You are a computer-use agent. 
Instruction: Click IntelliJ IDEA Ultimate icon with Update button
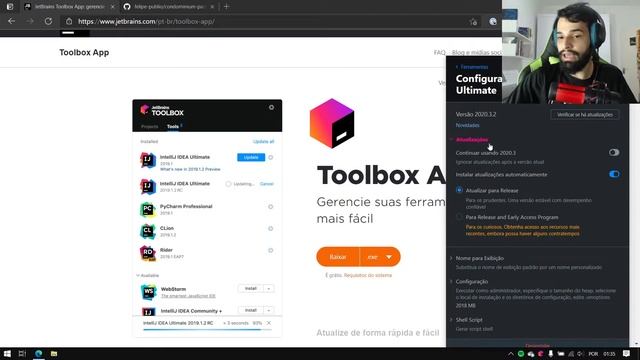(x=148, y=160)
